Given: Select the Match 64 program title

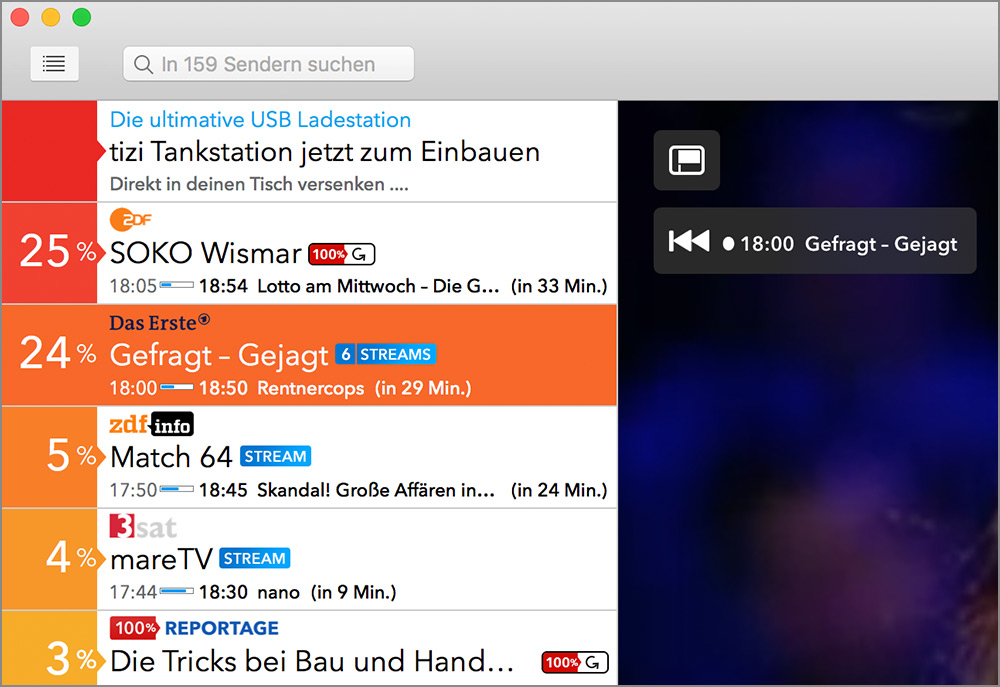Looking at the screenshot, I should (x=171, y=457).
